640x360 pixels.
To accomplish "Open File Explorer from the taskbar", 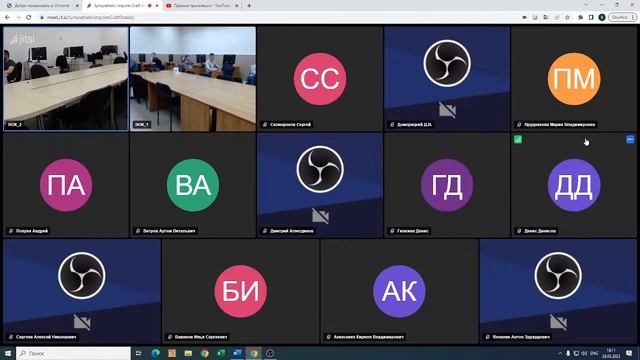I will [x=188, y=353].
